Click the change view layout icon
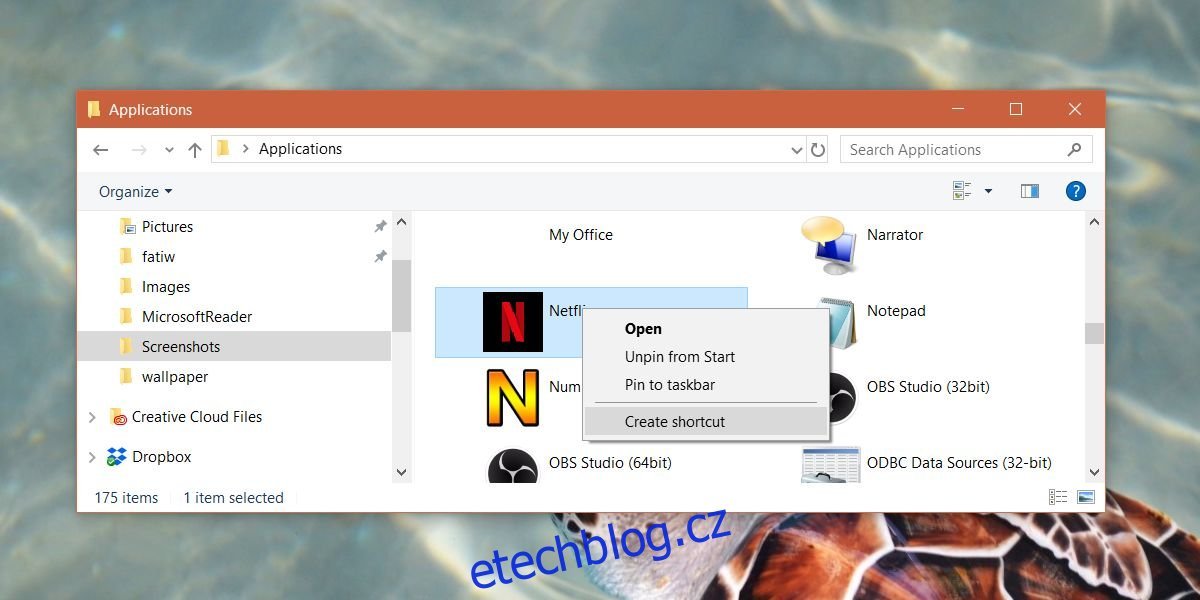Screen dimensions: 1200x600 point(962,191)
